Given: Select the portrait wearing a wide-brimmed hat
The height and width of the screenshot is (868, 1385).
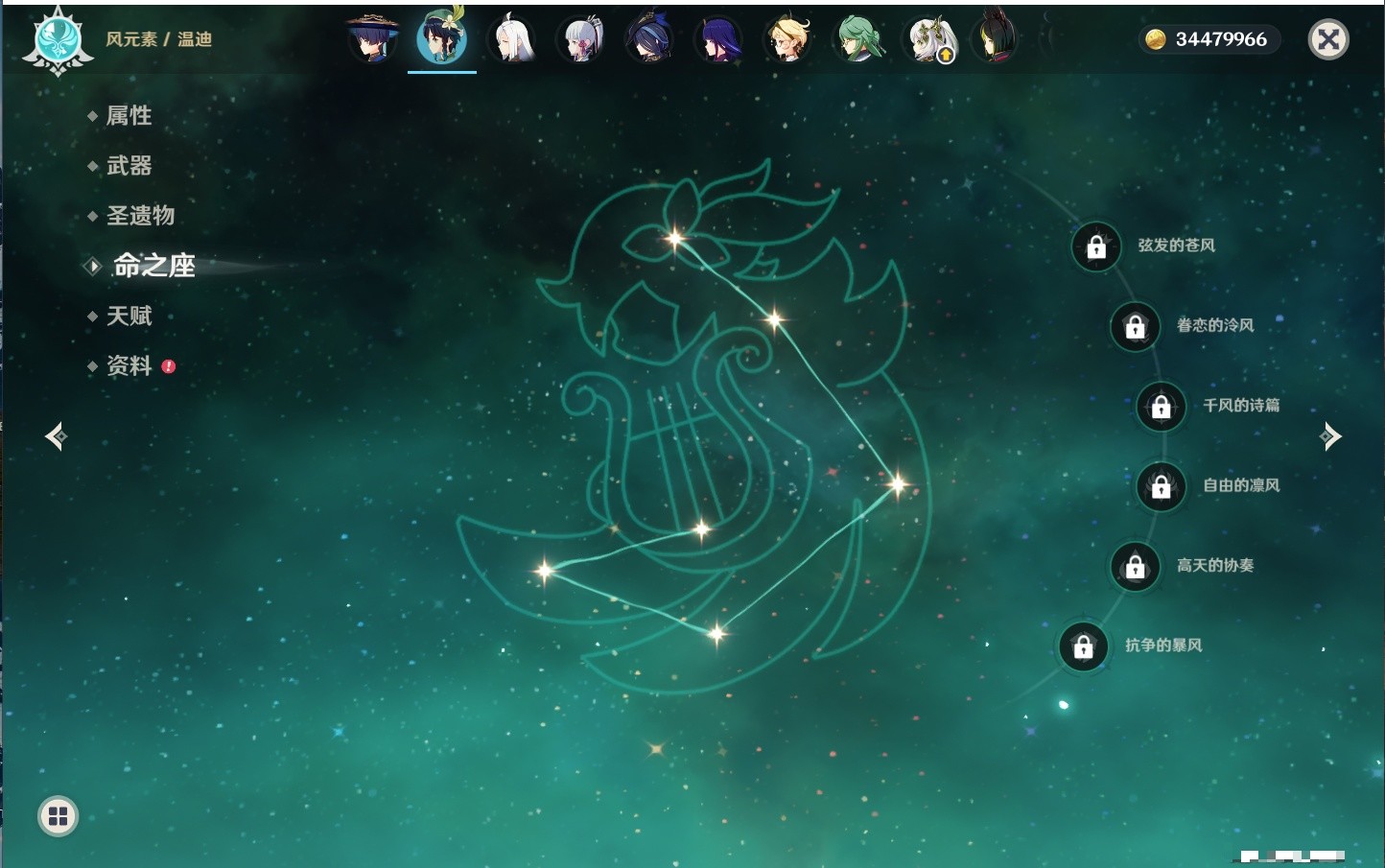Looking at the screenshot, I should point(371,39).
